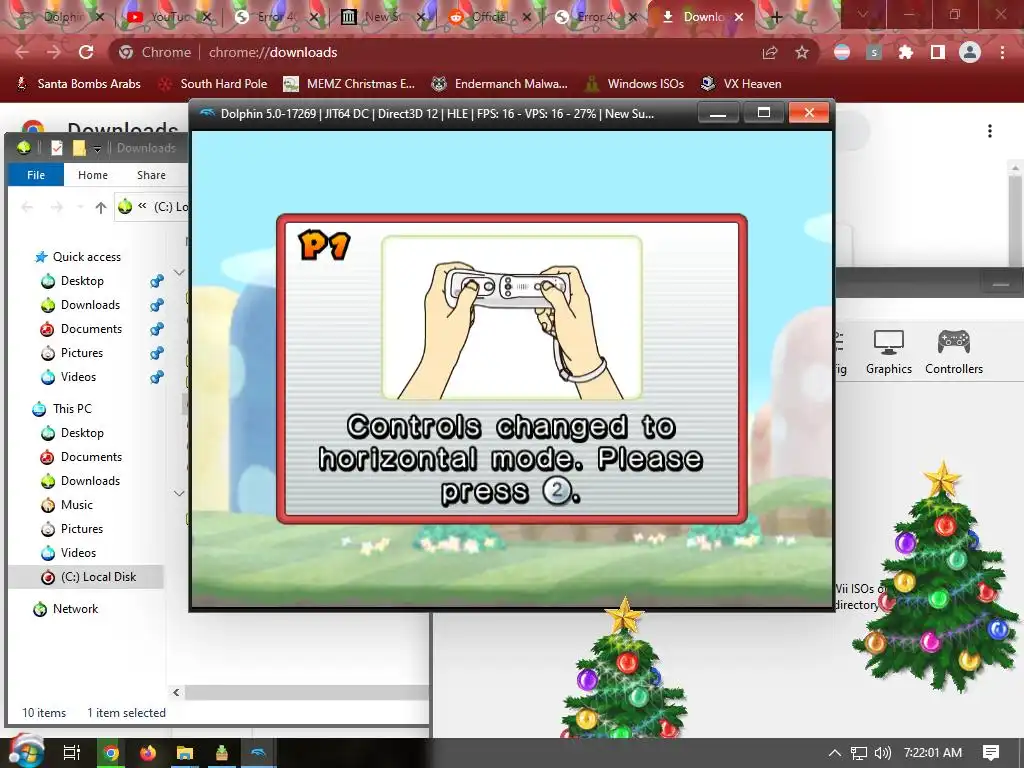Click the 'S' extension icon in Chrome toolbar

coord(874,52)
